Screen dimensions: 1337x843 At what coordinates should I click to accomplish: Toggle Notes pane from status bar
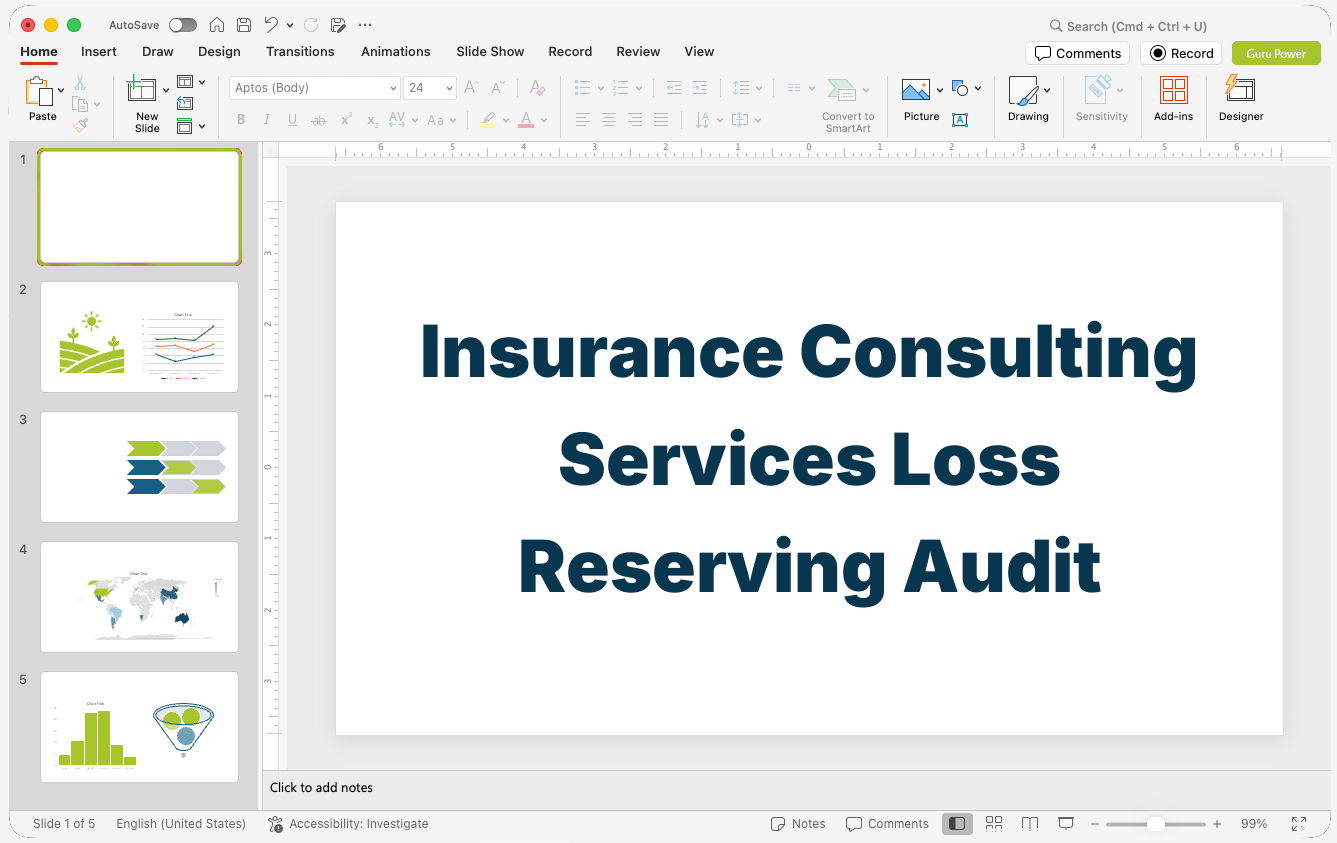click(798, 824)
